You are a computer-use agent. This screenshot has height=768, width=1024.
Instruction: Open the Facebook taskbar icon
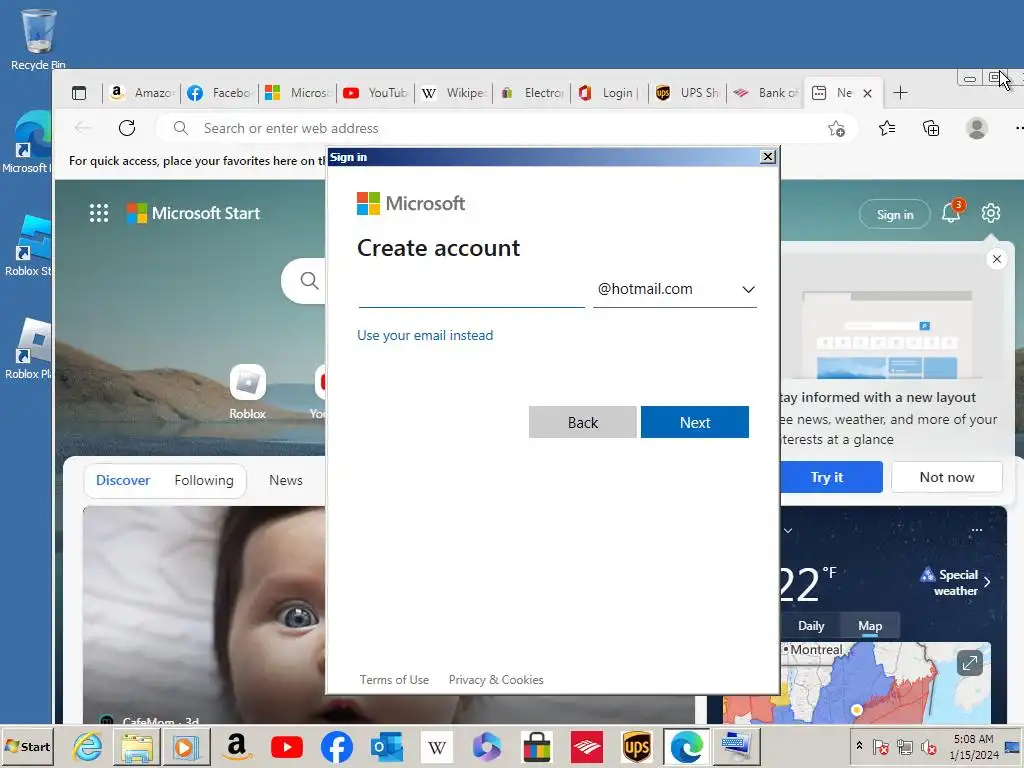pos(337,746)
